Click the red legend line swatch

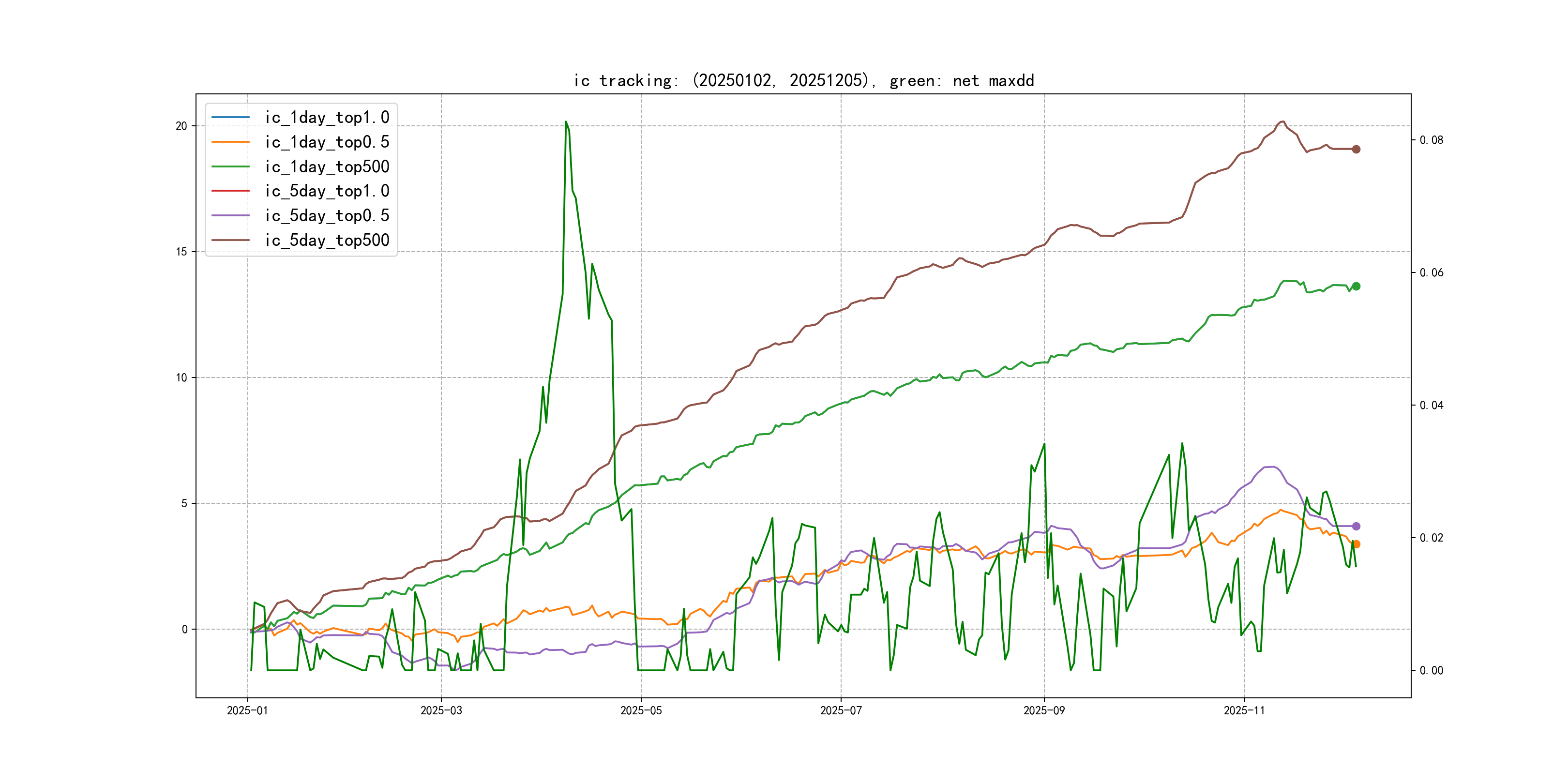coord(230,191)
